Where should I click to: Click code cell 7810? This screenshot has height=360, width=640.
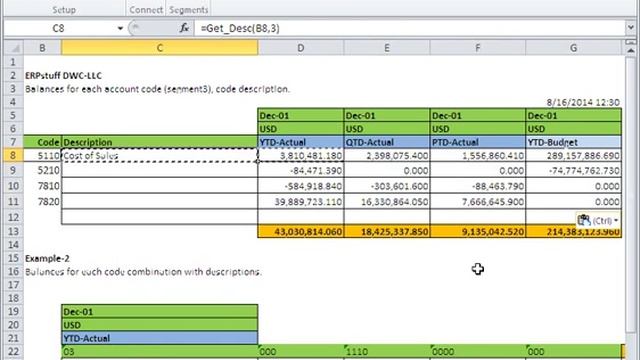click(x=42, y=186)
